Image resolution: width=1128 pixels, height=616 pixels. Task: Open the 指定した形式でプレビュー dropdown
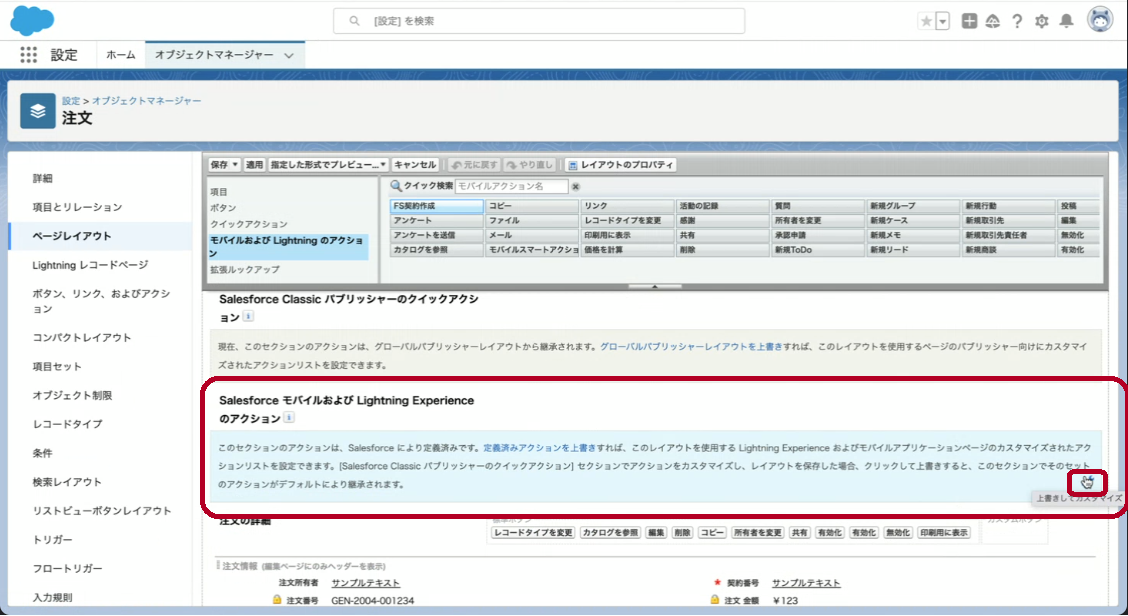tap(328, 165)
